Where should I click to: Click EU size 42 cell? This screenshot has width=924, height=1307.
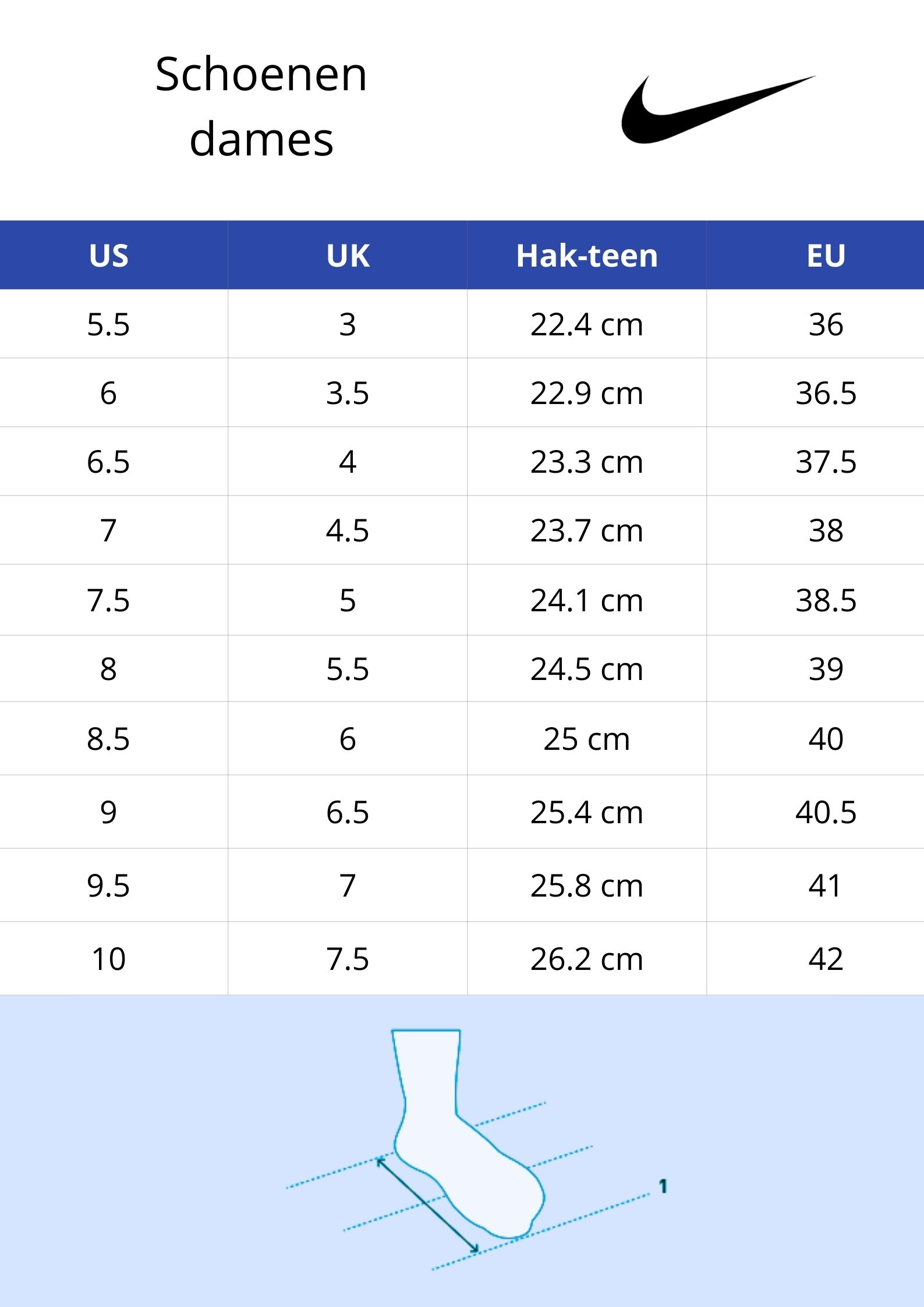[x=826, y=959]
